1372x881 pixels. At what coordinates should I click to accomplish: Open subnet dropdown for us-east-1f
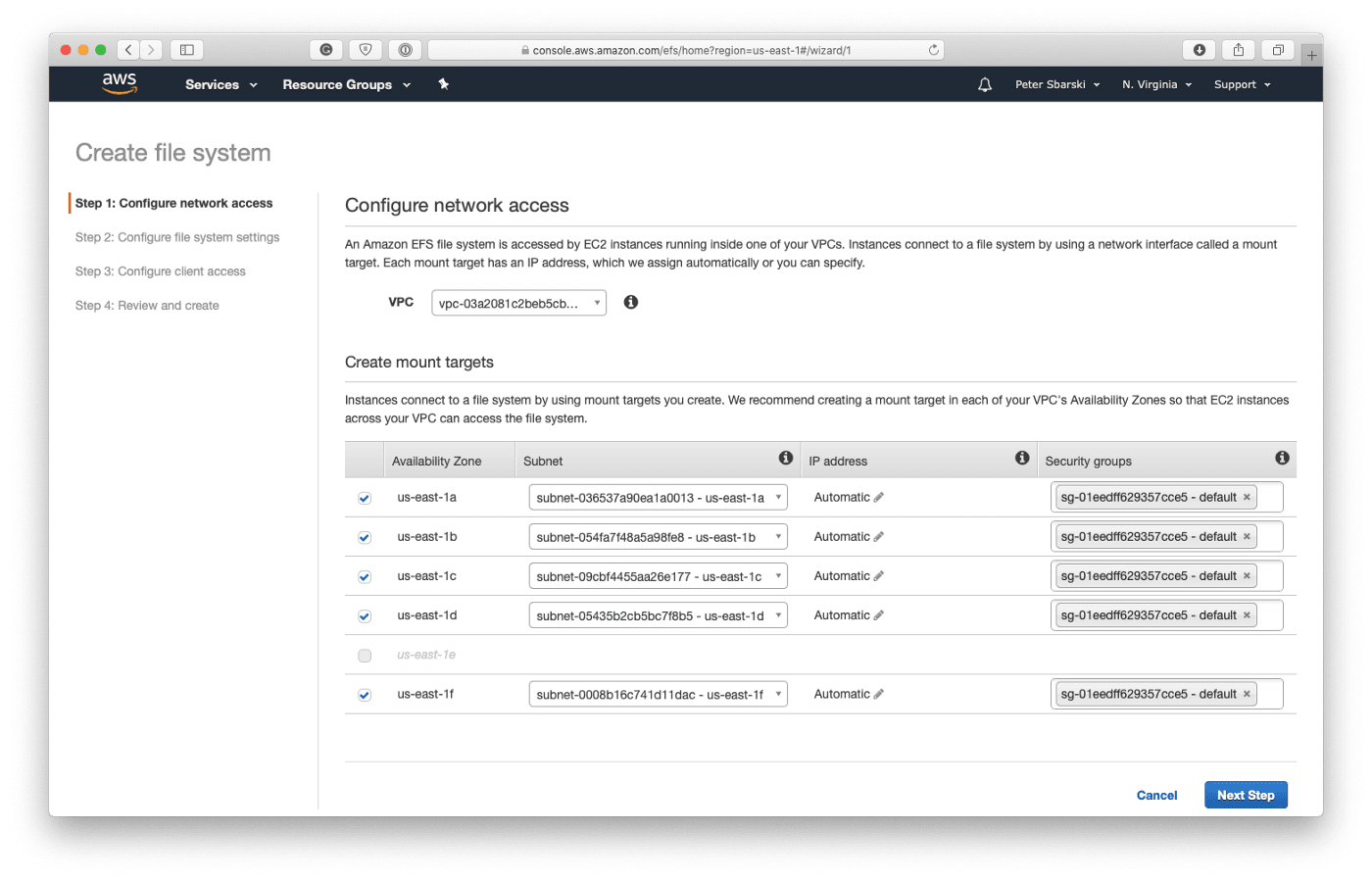click(x=658, y=694)
